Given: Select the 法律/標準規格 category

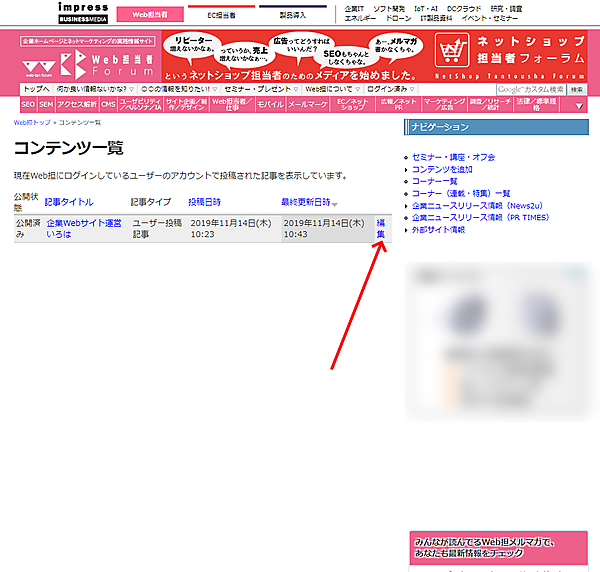Looking at the screenshot, I should [x=536, y=104].
